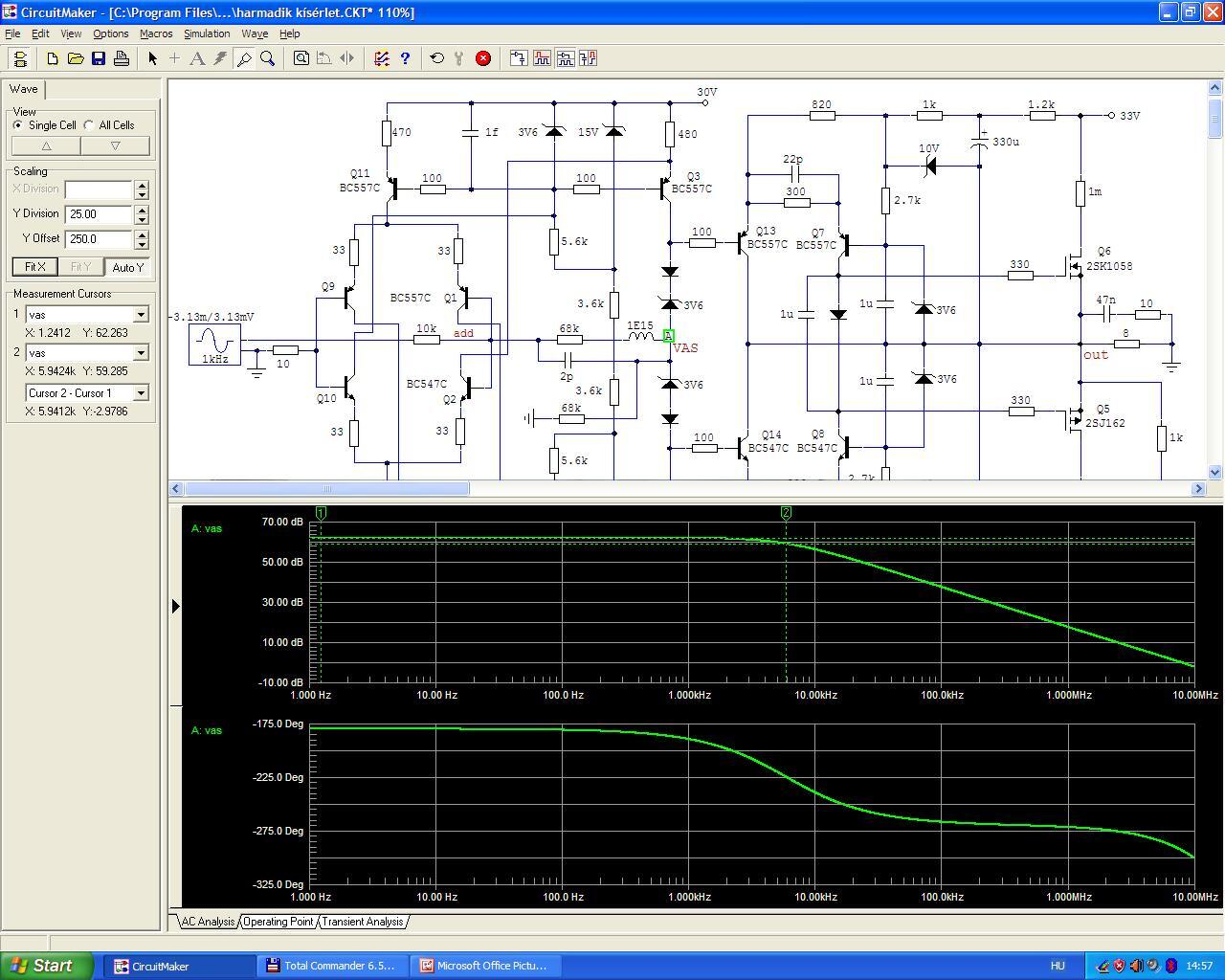Activate the lightning-bolt Delete tool

[x=221, y=58]
